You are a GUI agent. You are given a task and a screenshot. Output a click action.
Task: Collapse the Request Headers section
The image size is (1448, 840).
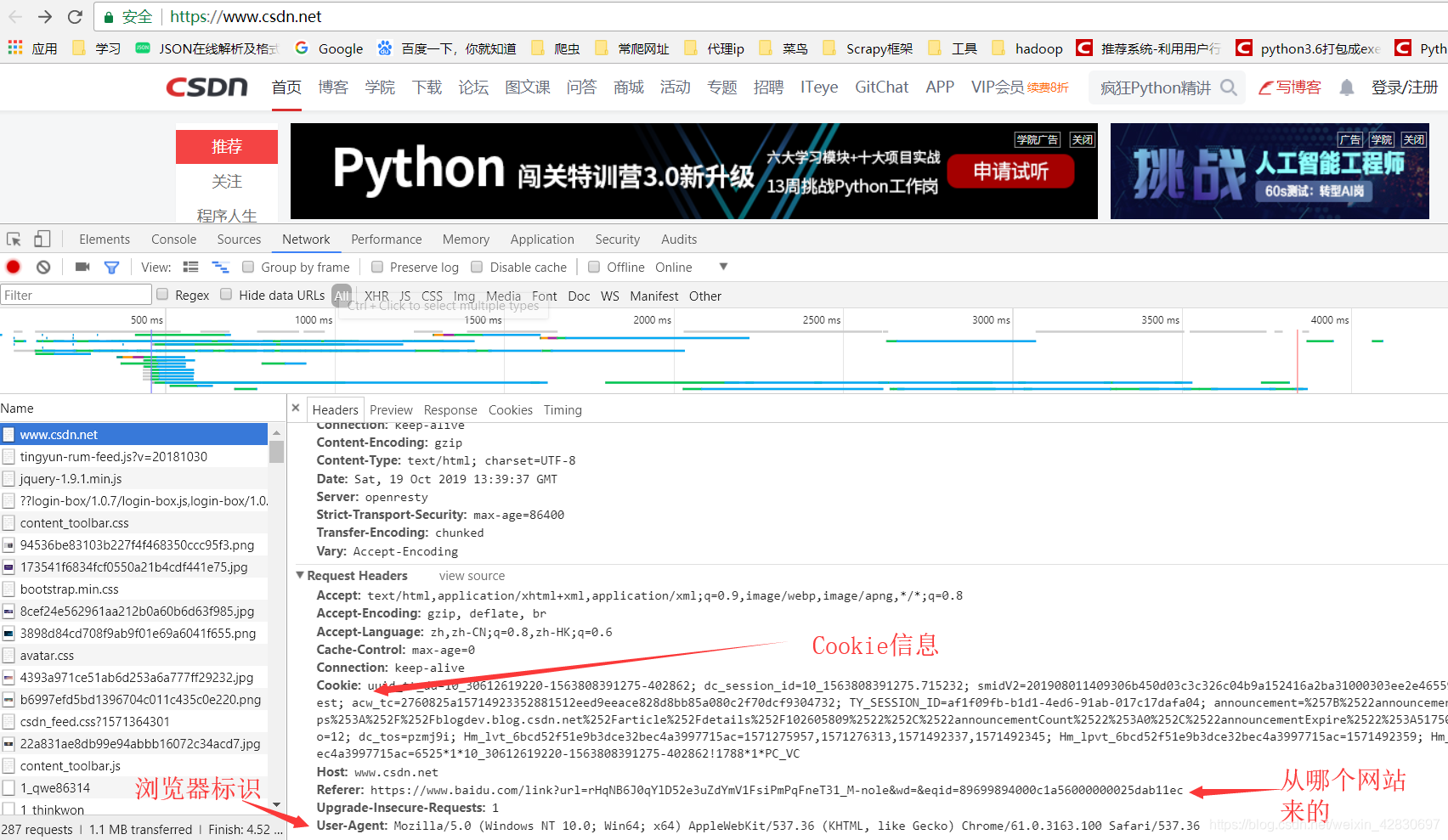point(300,575)
